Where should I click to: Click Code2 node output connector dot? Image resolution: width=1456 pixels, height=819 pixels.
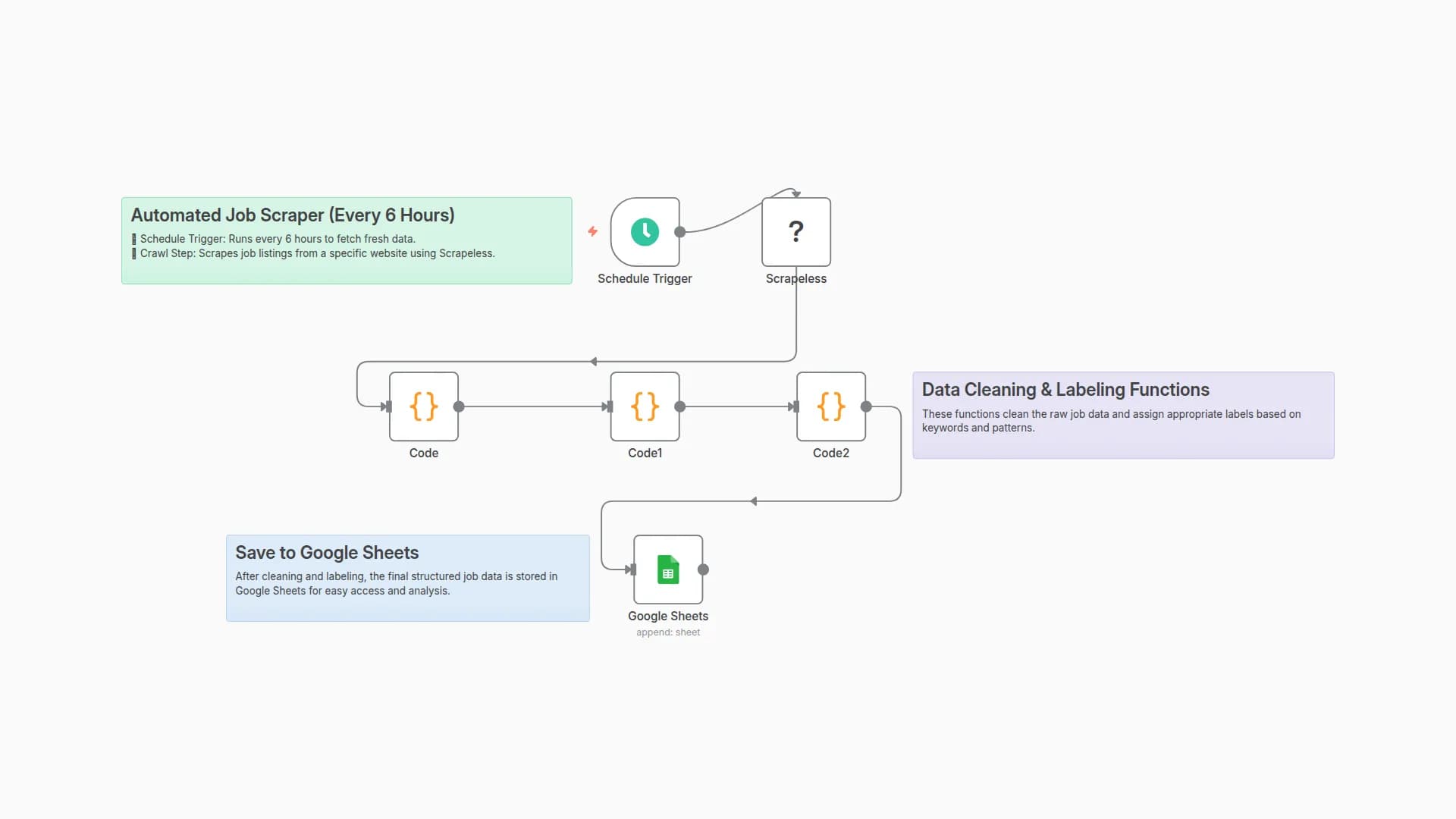point(866,406)
